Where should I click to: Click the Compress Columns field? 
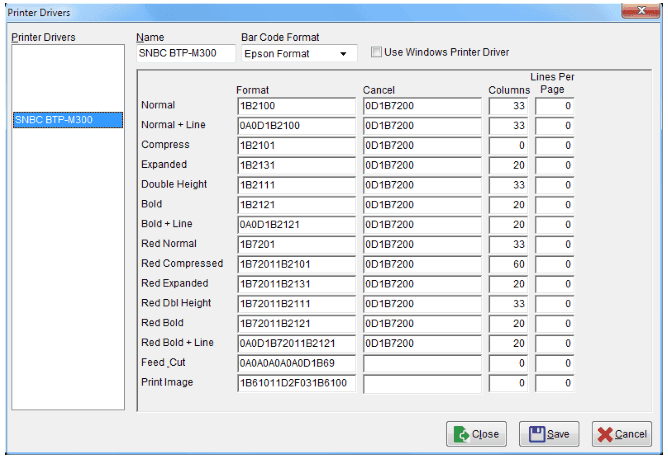click(509, 145)
